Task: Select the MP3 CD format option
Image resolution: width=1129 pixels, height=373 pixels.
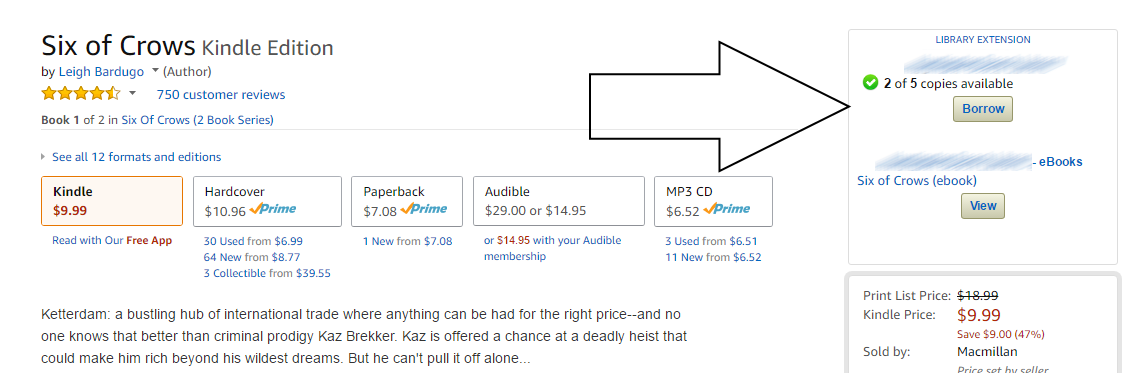Action: pyautogui.click(x=713, y=201)
